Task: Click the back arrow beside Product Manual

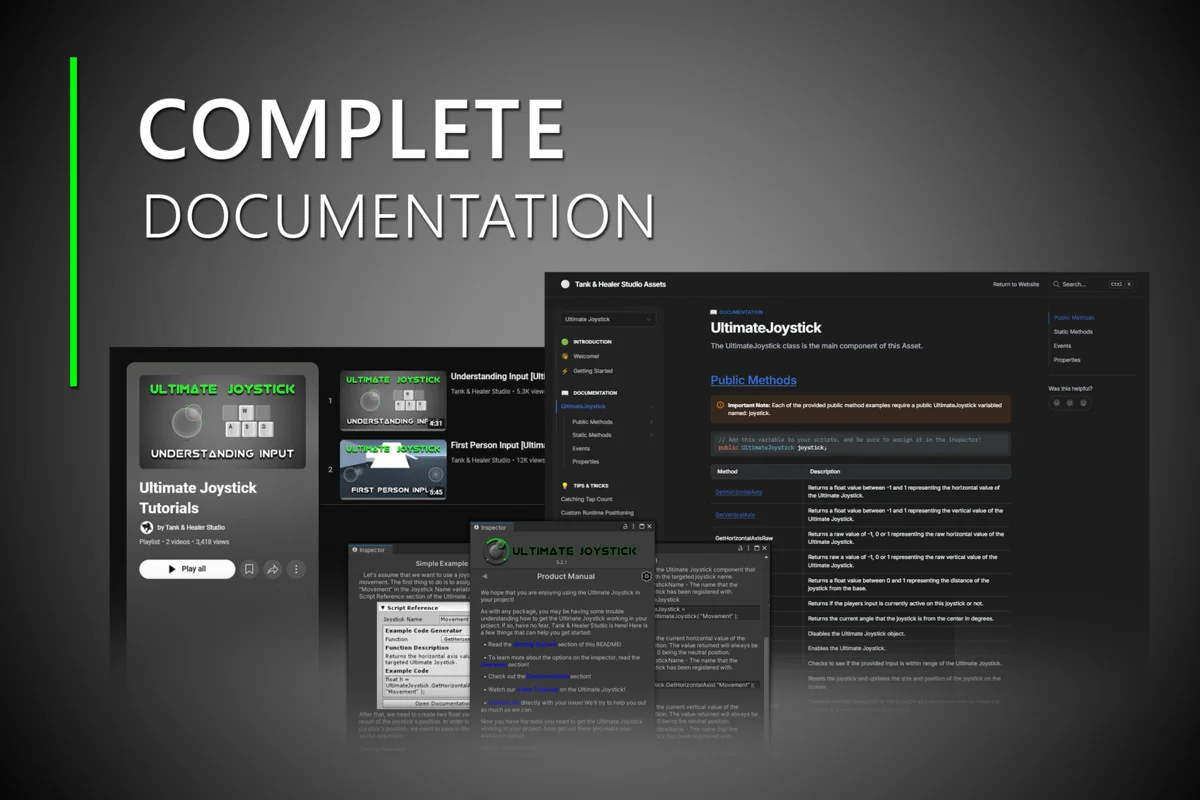Action: (485, 576)
